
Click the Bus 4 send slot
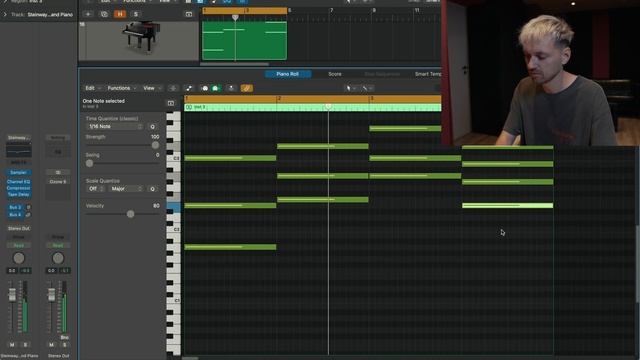pyautogui.click(x=15, y=215)
